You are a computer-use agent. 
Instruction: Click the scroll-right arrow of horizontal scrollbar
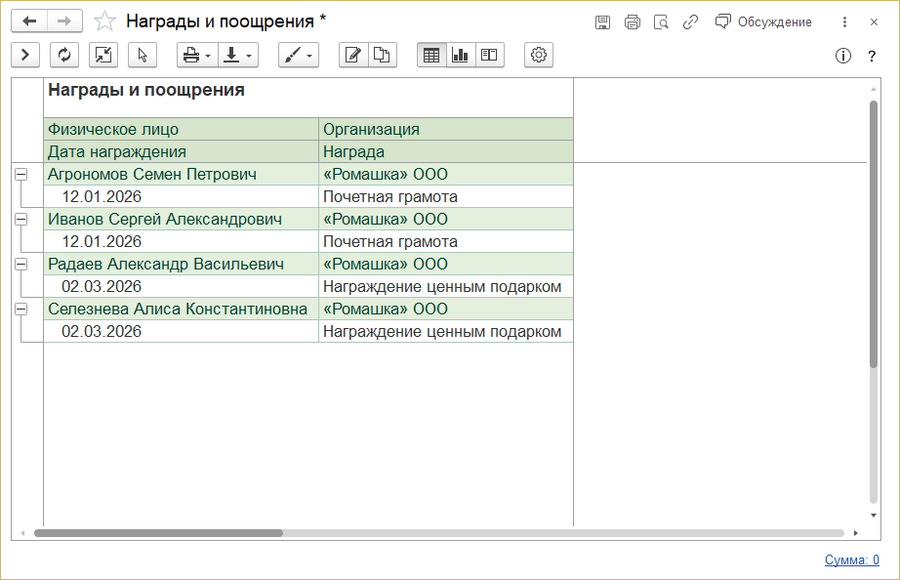(x=855, y=533)
